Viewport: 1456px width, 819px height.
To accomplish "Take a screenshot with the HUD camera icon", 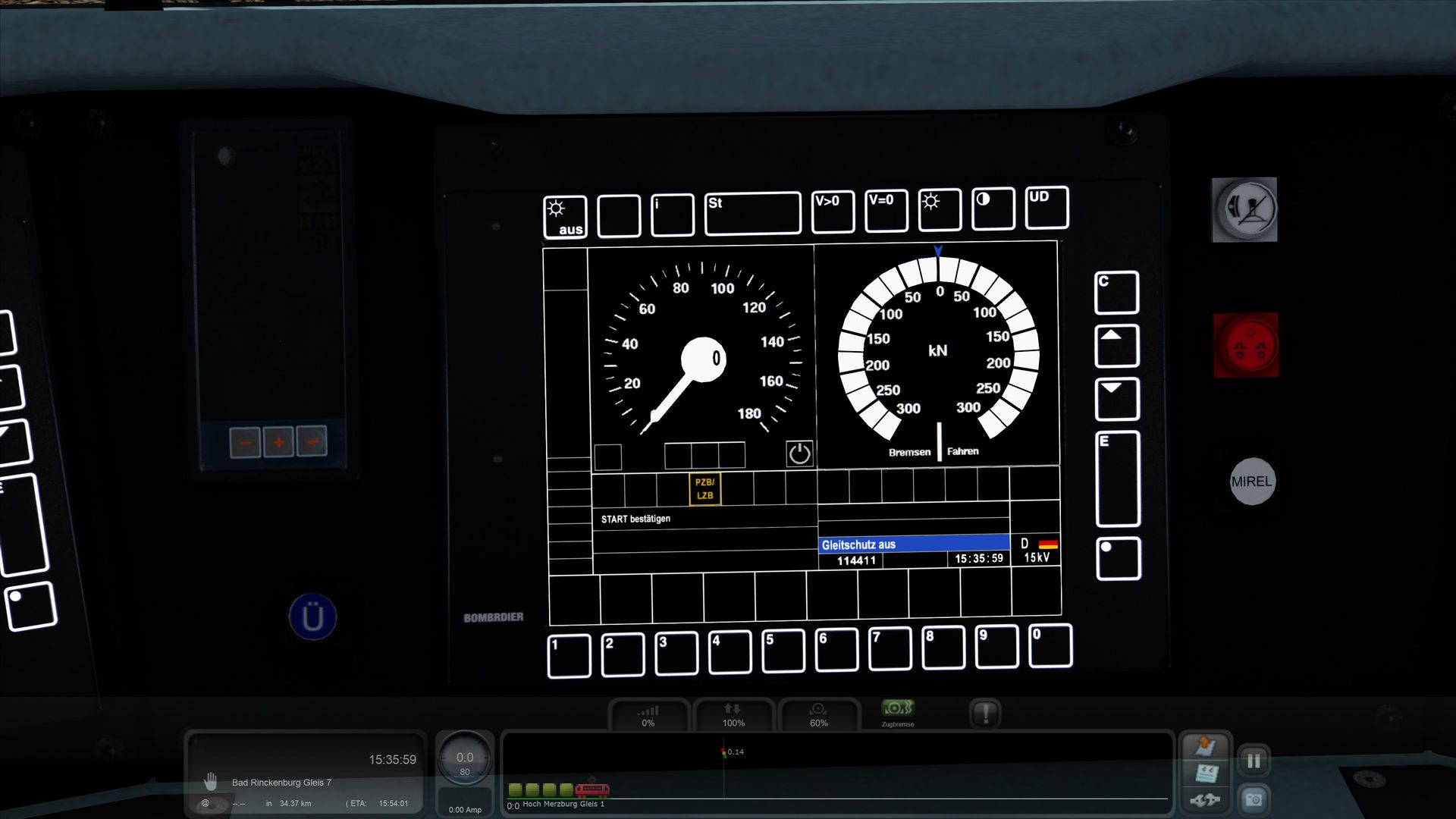I will click(1254, 799).
